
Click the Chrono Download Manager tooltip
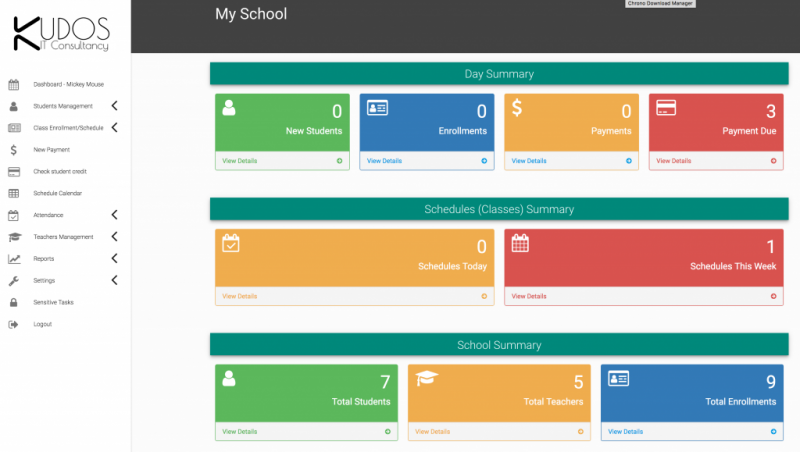click(x=660, y=3)
